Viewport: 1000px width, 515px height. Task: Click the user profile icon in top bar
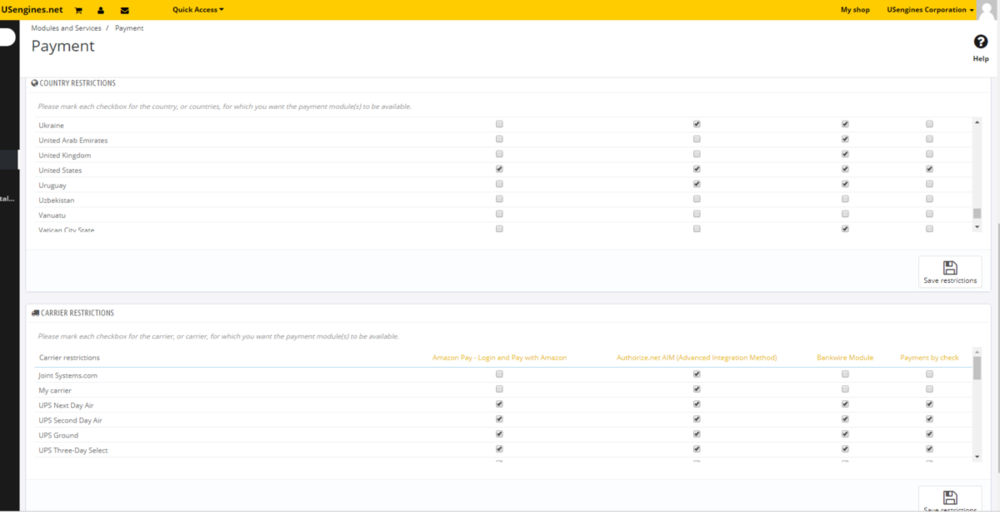[x=101, y=10]
